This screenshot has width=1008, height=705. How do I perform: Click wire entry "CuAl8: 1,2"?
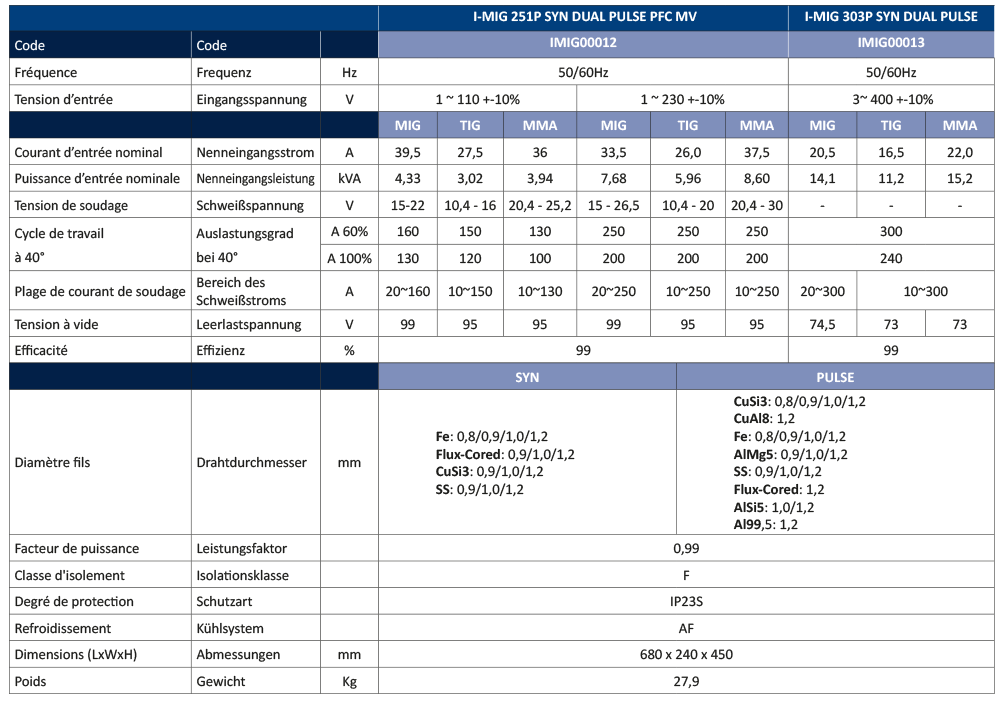pos(764,418)
